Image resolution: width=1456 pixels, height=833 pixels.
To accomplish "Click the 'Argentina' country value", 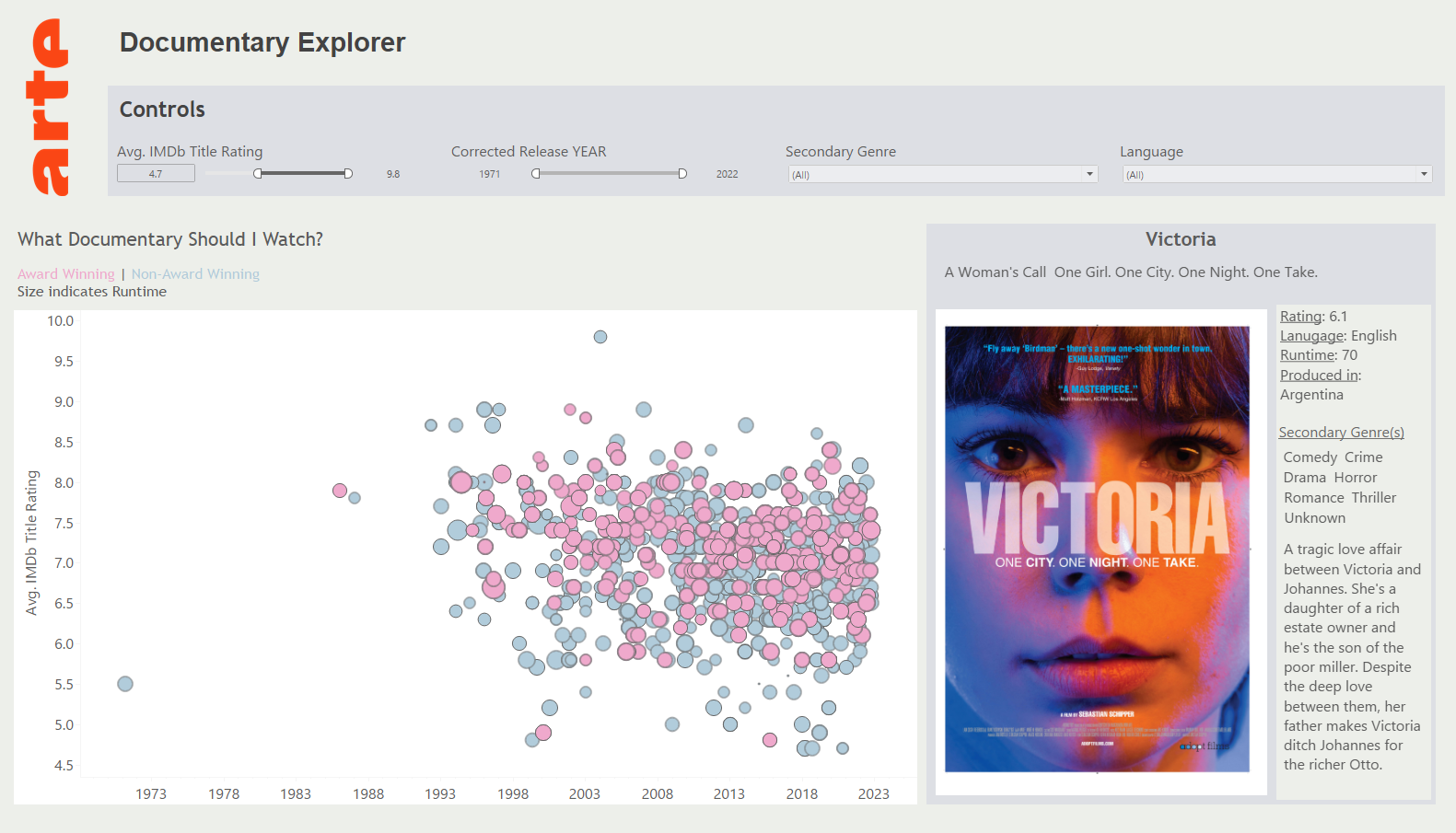I will [1311, 395].
